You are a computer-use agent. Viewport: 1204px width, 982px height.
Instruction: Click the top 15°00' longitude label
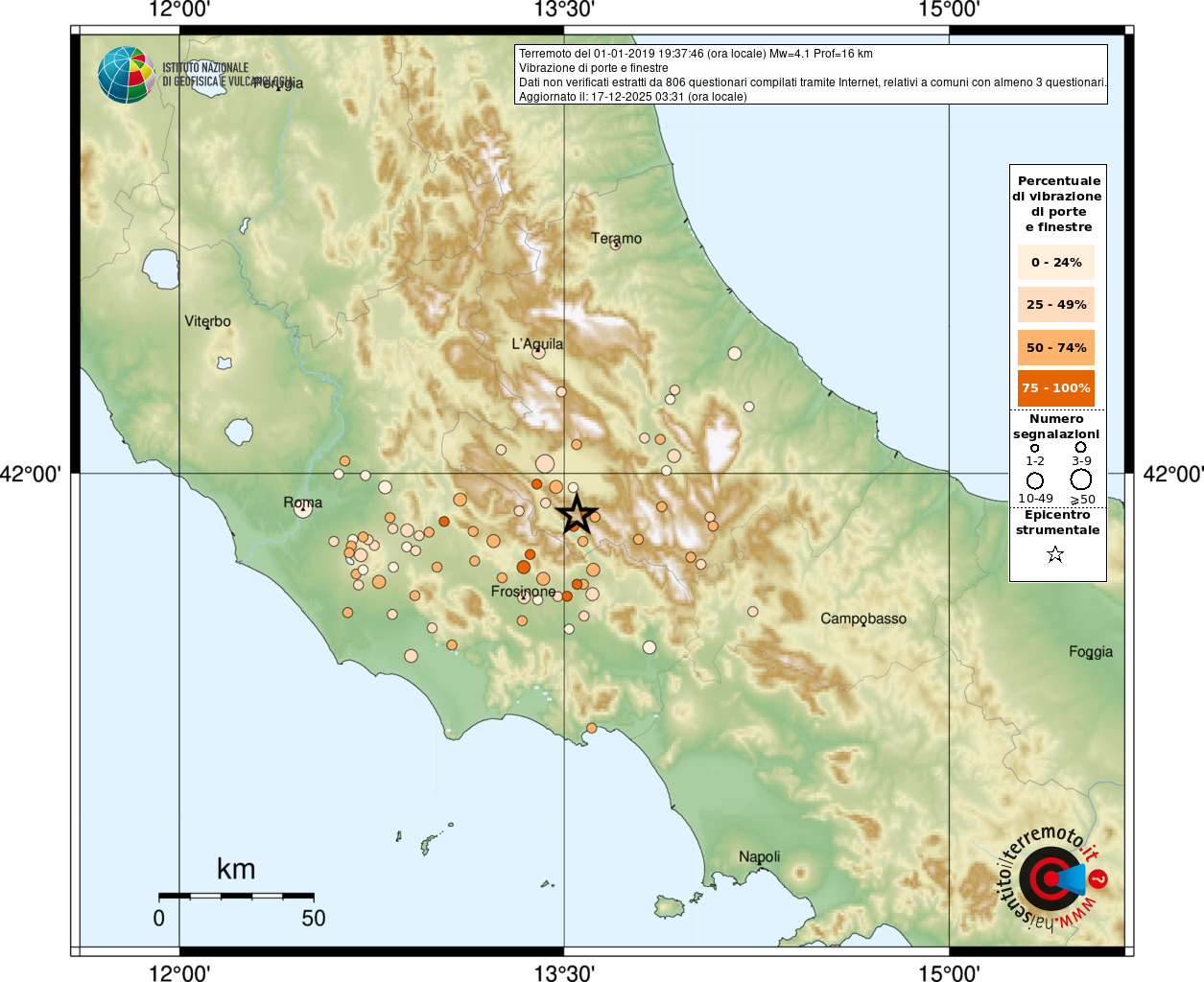949,10
